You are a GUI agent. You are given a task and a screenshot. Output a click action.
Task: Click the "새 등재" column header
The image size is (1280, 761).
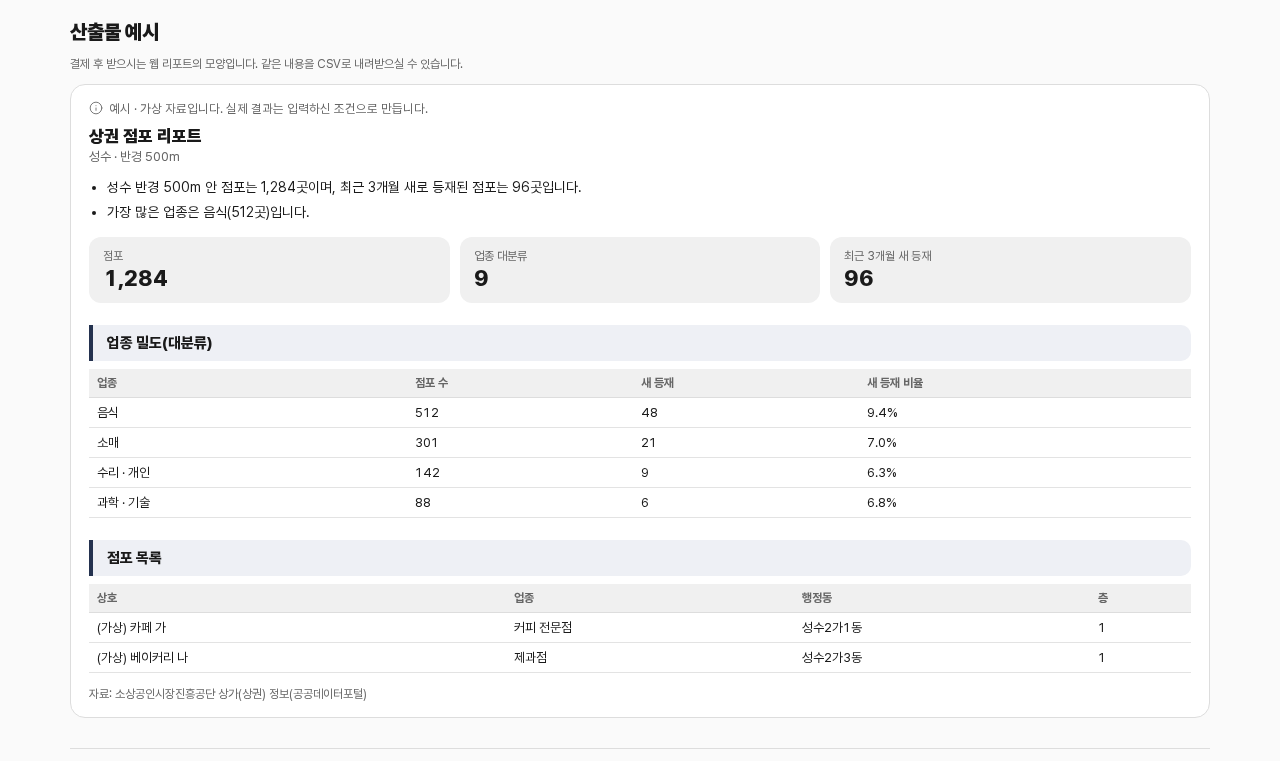657,383
